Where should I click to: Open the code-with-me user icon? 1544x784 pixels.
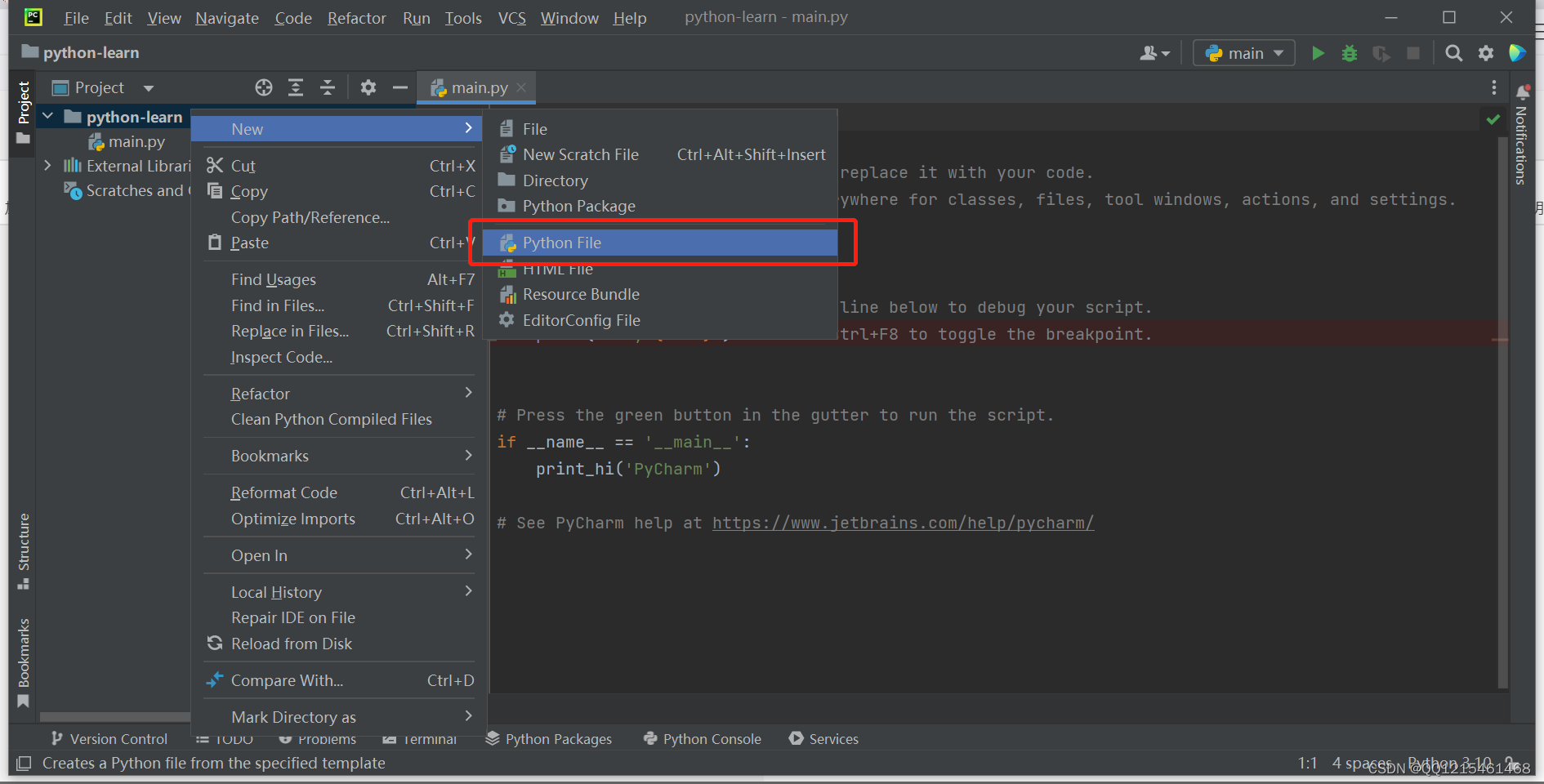(1154, 53)
